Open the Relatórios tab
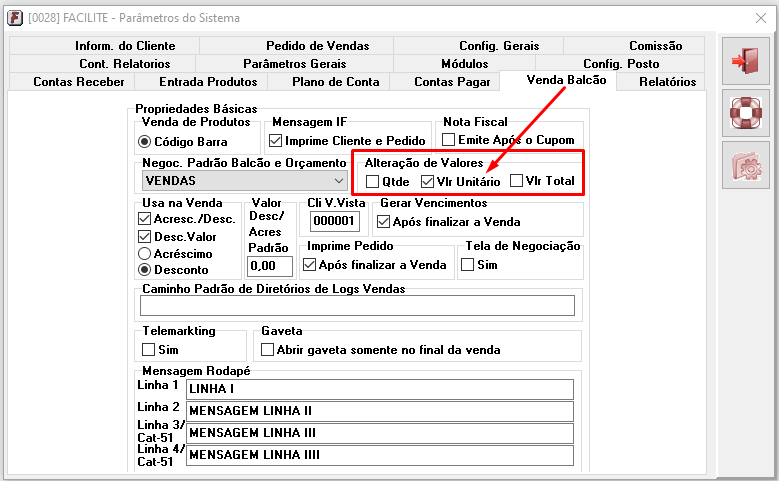This screenshot has width=779, height=481. [x=661, y=81]
